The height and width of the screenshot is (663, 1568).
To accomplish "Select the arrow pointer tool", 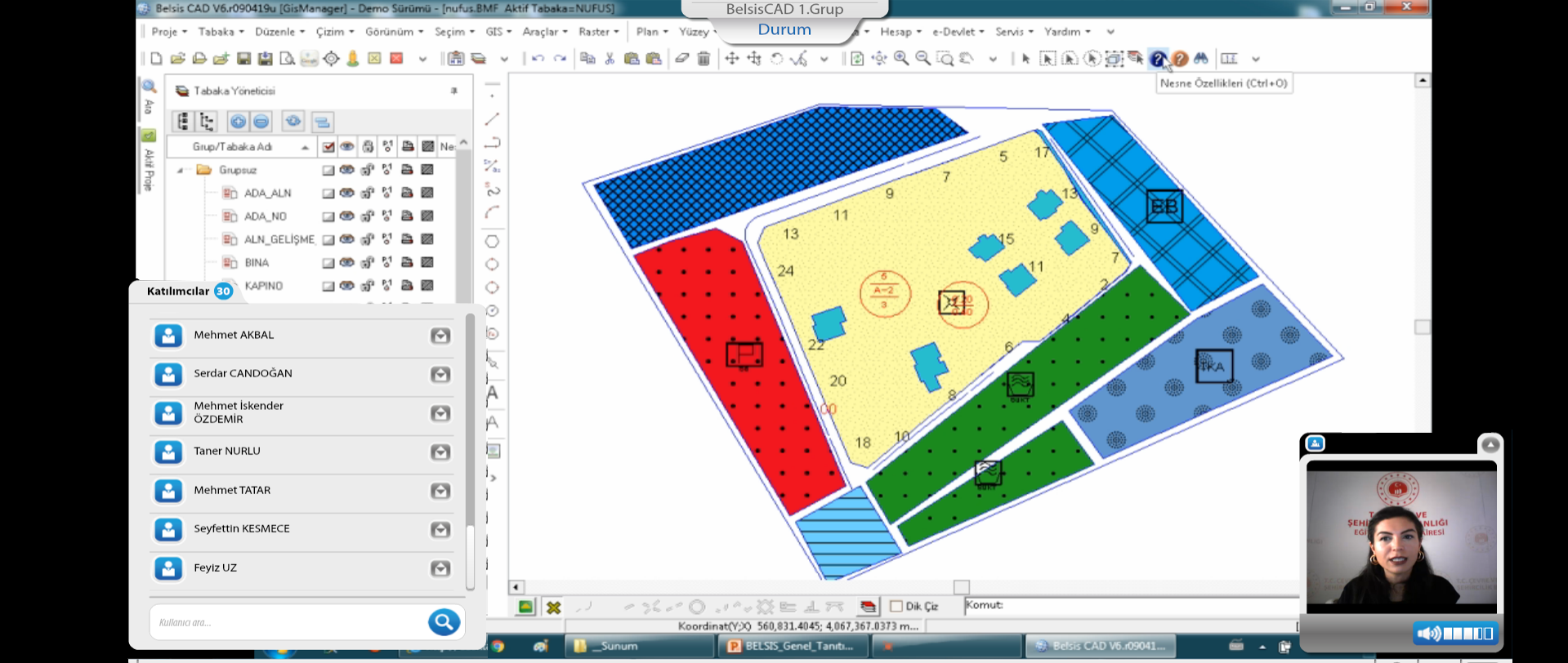I will (x=1026, y=59).
